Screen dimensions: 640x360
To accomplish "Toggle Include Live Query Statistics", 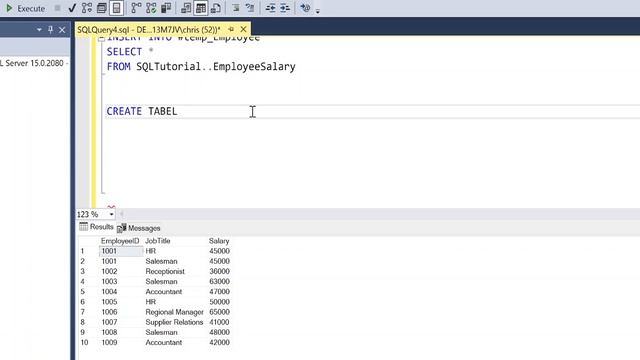I will pyautogui.click(x=151, y=8).
